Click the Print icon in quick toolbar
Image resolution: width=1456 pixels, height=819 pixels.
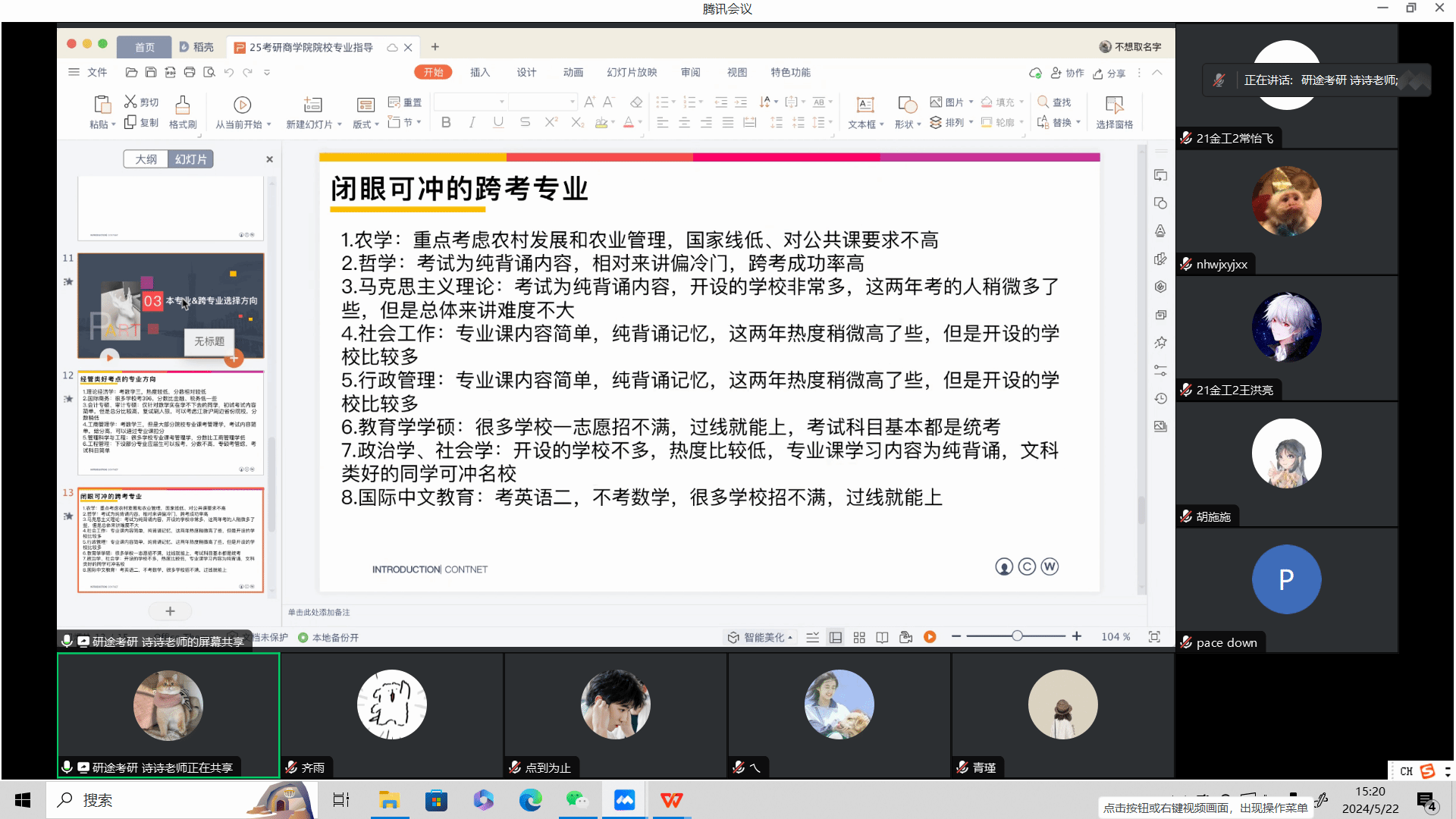tap(190, 72)
